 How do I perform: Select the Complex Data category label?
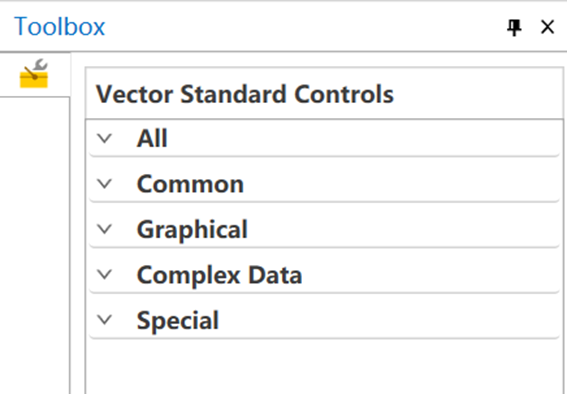(x=219, y=275)
